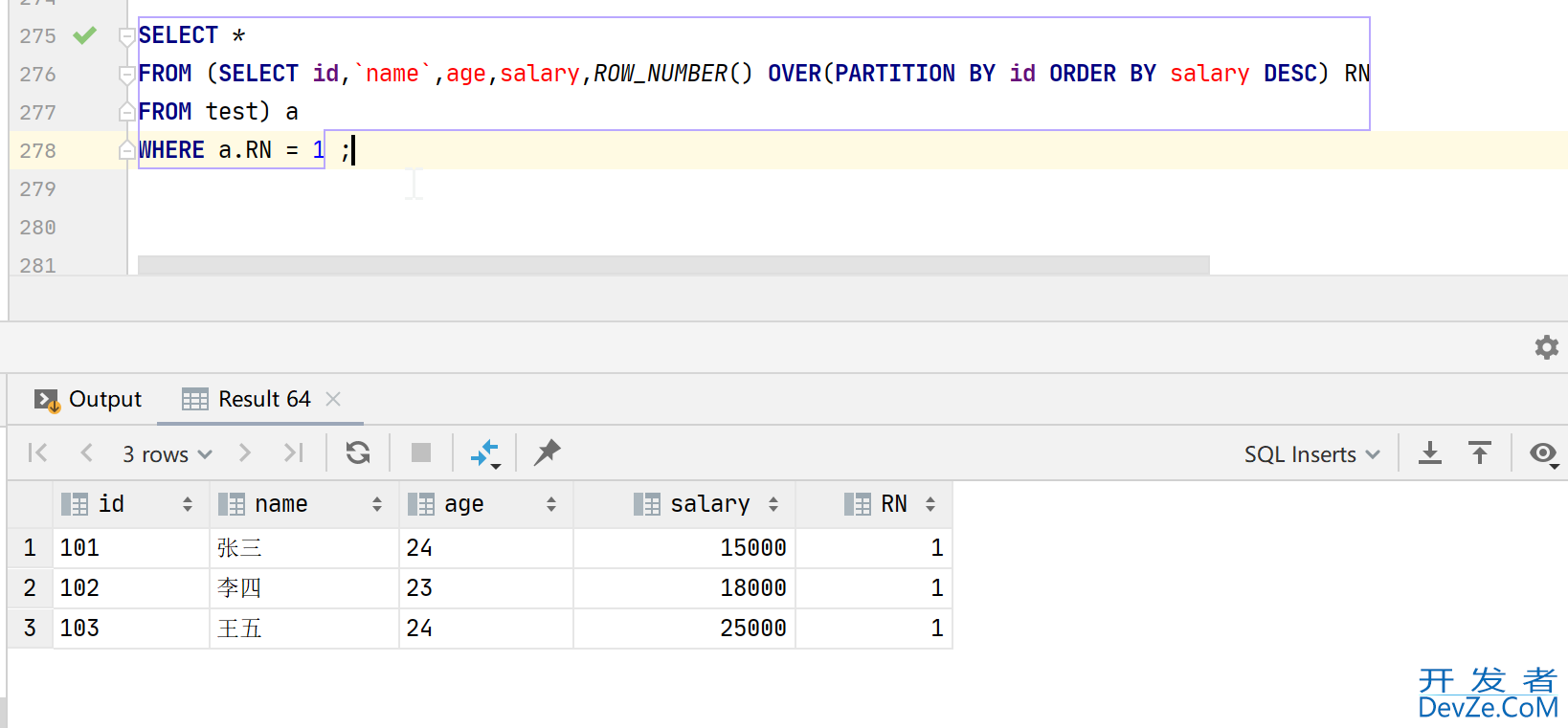Sort by the salary column arrows
The width and height of the screenshot is (1568, 728).
coord(773,504)
